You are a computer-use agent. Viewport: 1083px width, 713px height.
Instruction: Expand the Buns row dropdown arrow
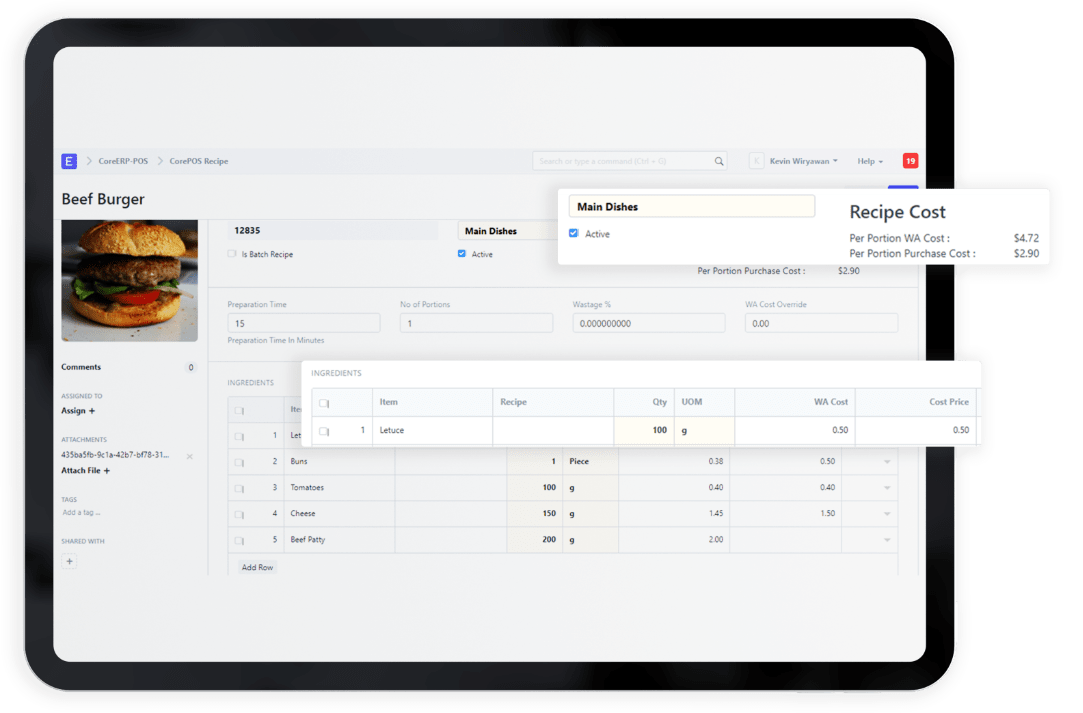tap(888, 462)
